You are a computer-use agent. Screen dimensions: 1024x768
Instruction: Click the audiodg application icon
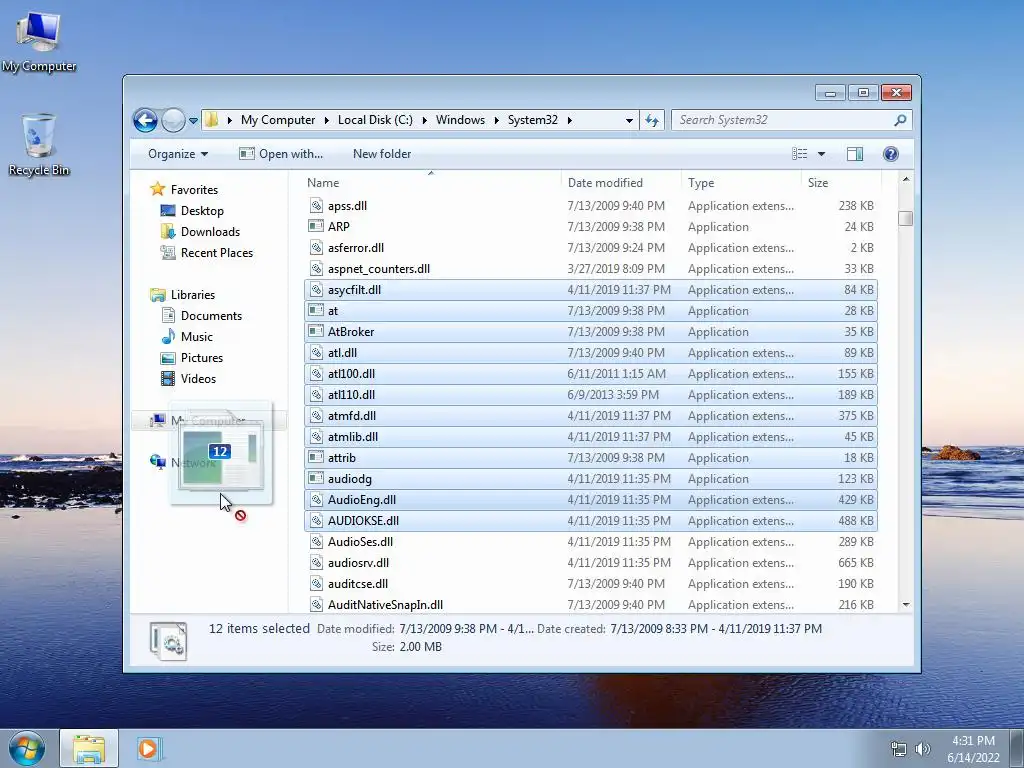(316, 479)
